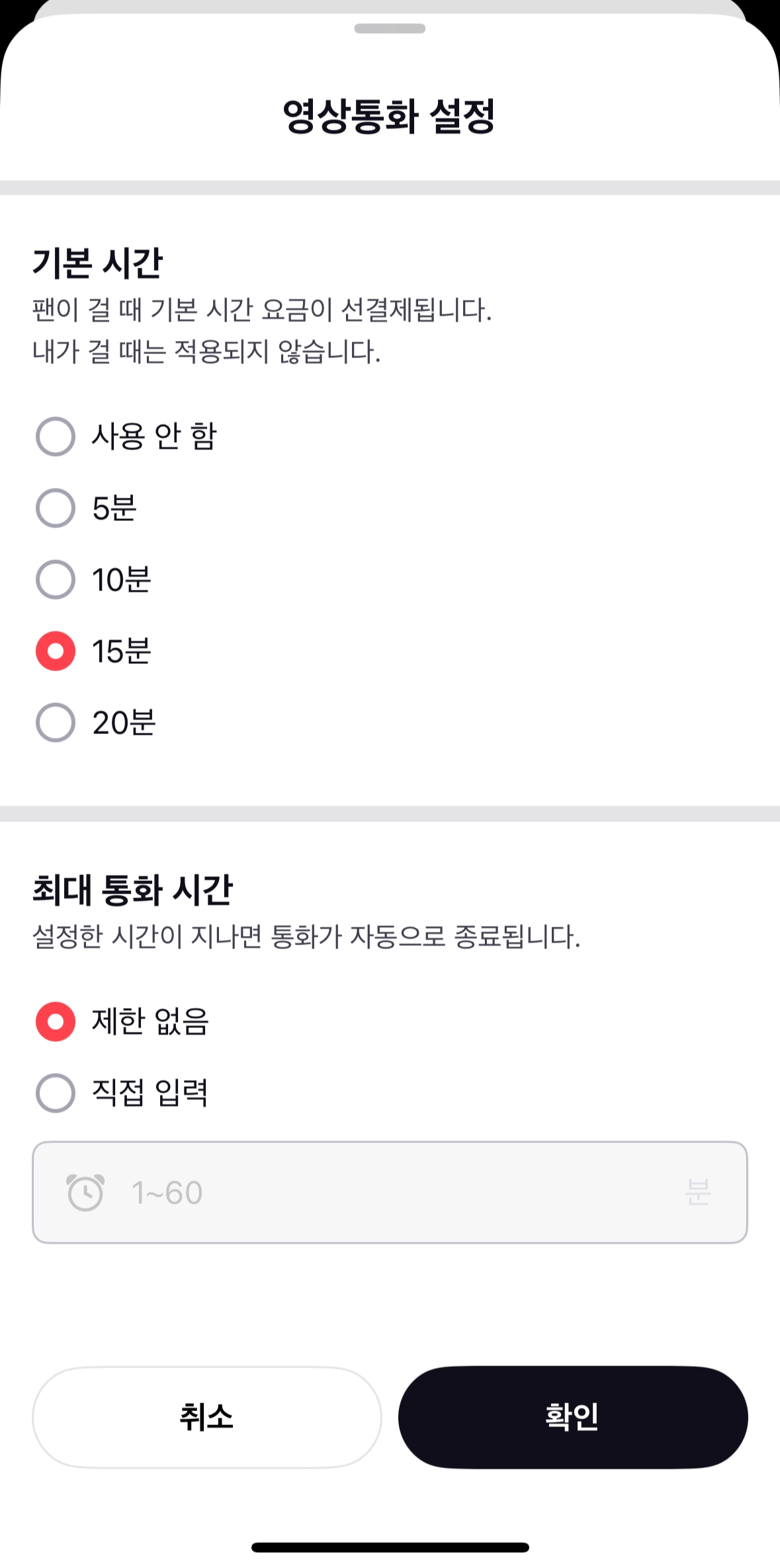780x1568 pixels.
Task: Click the 제한 없음 label text
Action: point(150,1021)
